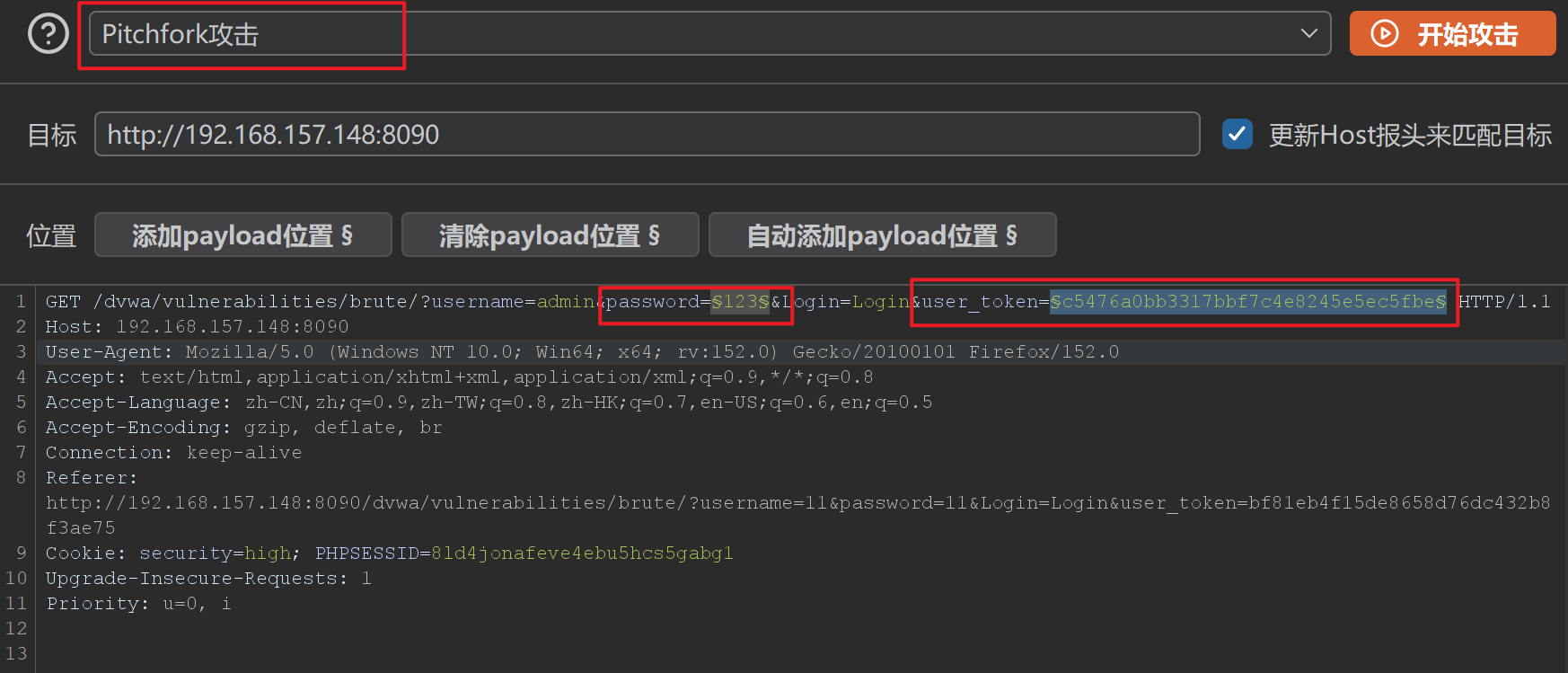
Task: Click the 目标 target URL input field
Action: coord(647,134)
